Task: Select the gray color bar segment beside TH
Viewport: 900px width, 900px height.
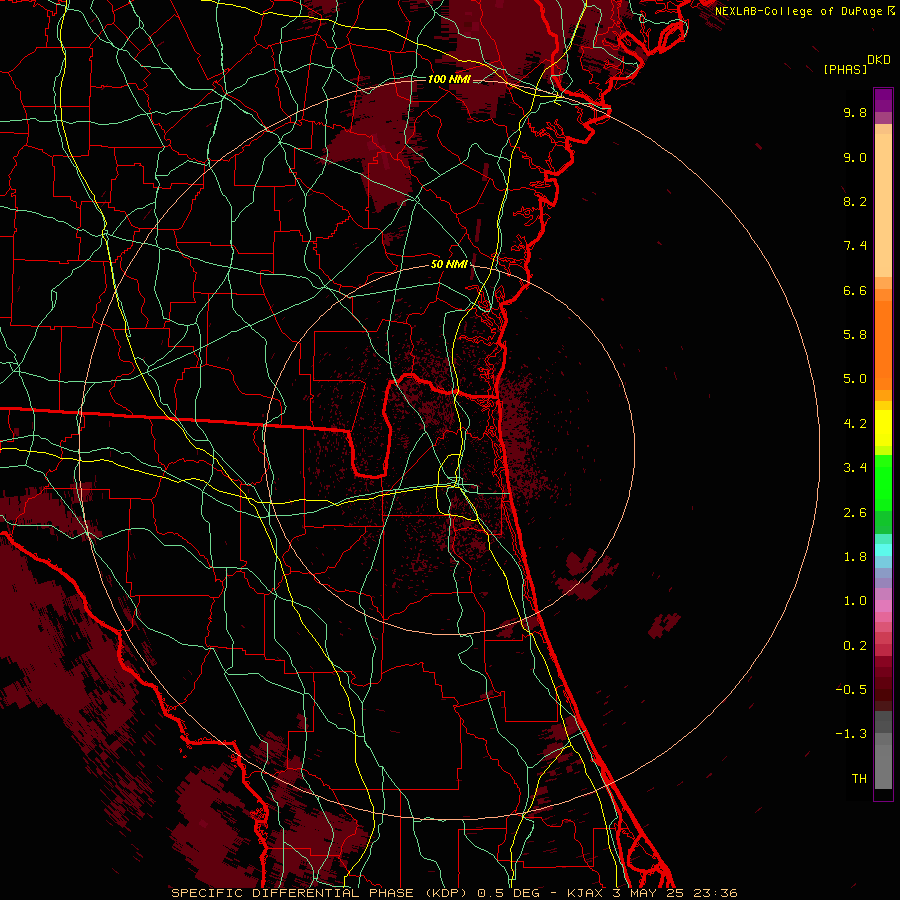Action: (x=883, y=766)
